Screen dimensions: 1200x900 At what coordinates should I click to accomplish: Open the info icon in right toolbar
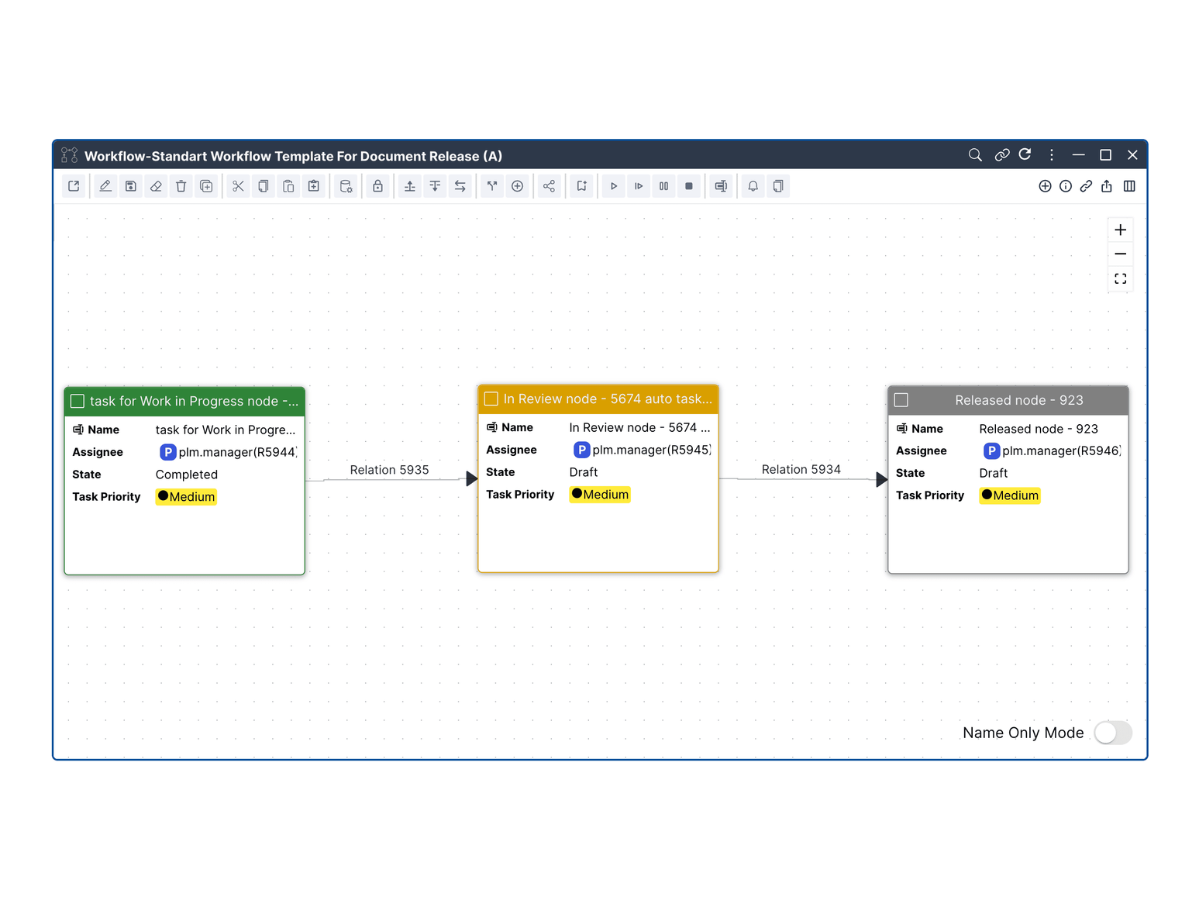click(x=1065, y=186)
